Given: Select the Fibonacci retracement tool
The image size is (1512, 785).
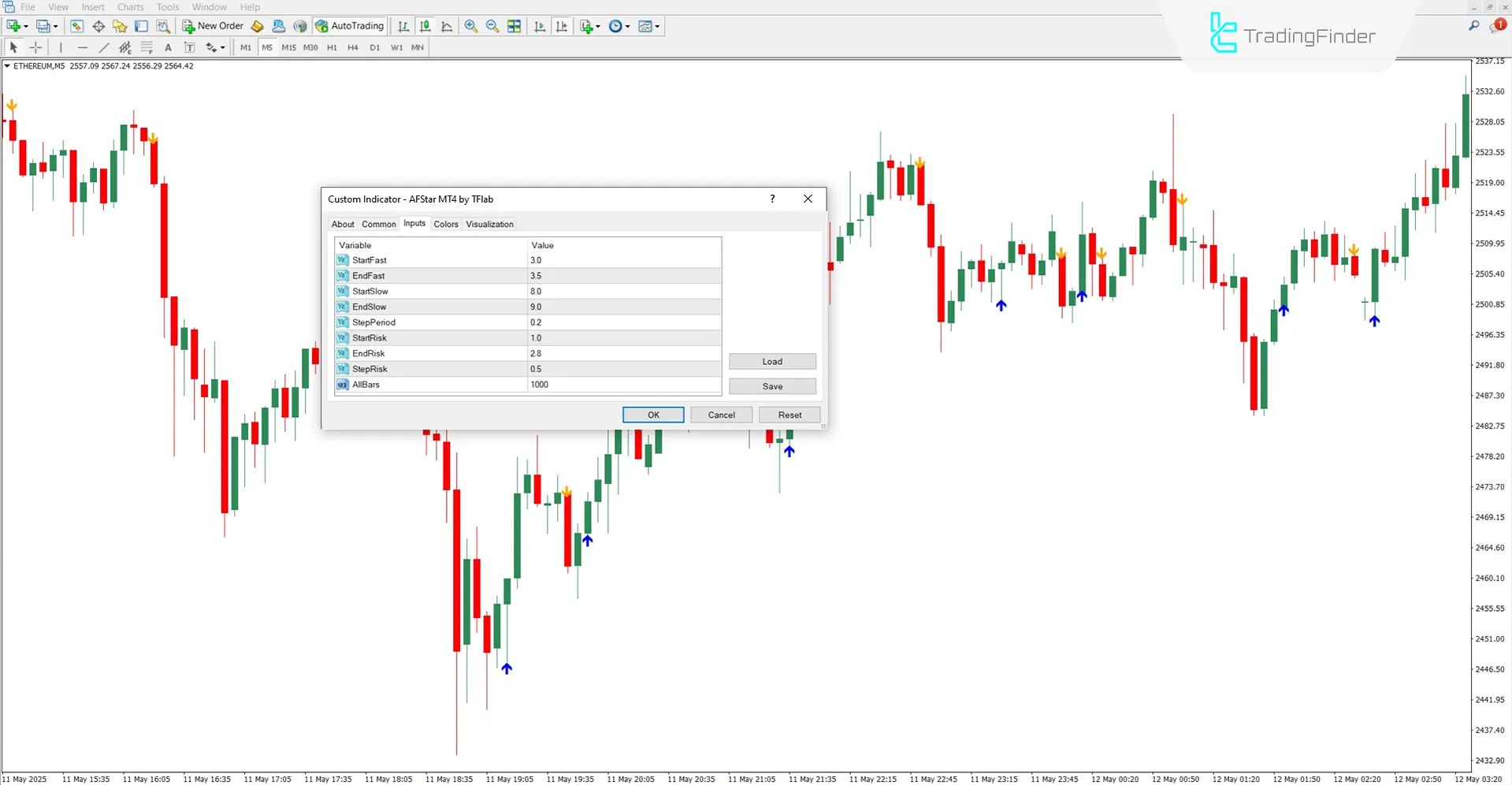Looking at the screenshot, I should pos(147,47).
